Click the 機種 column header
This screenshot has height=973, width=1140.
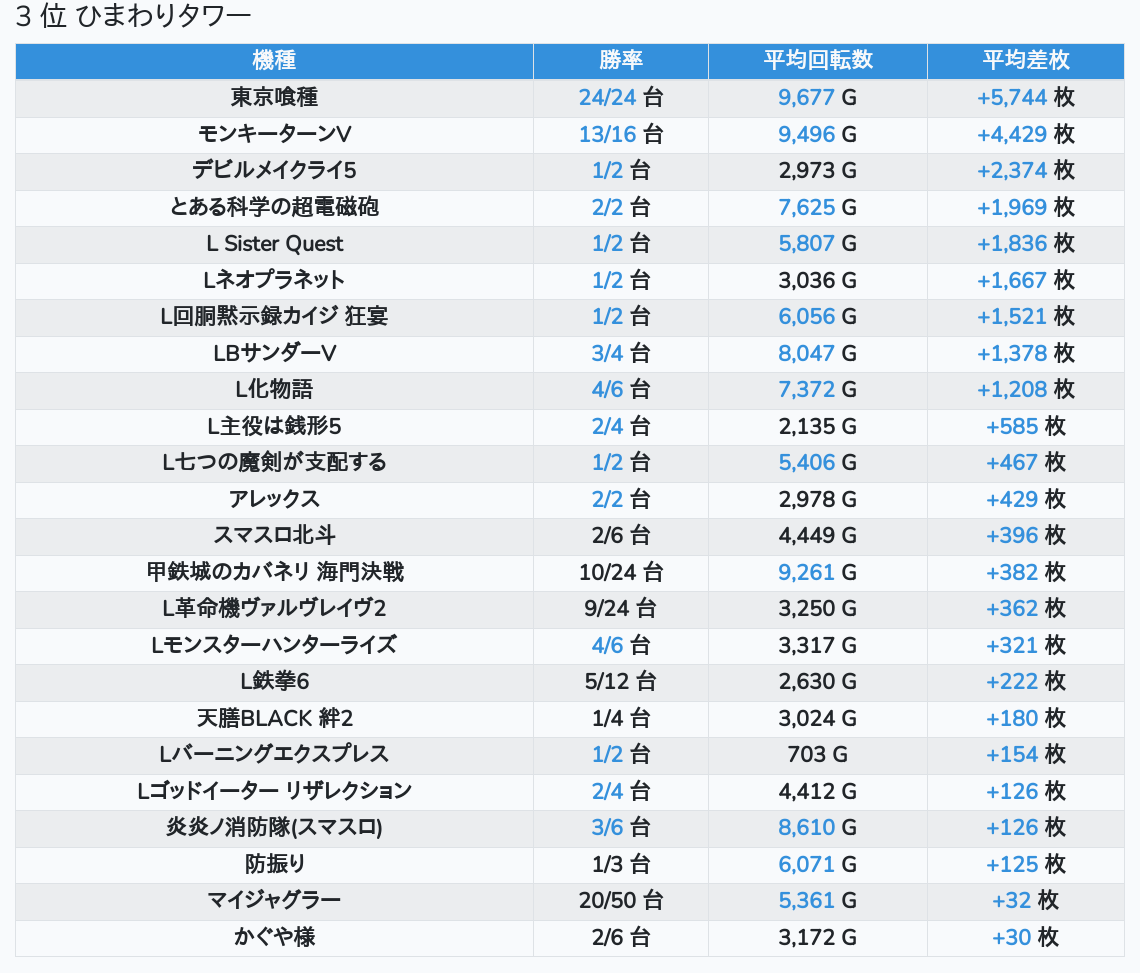[274, 60]
